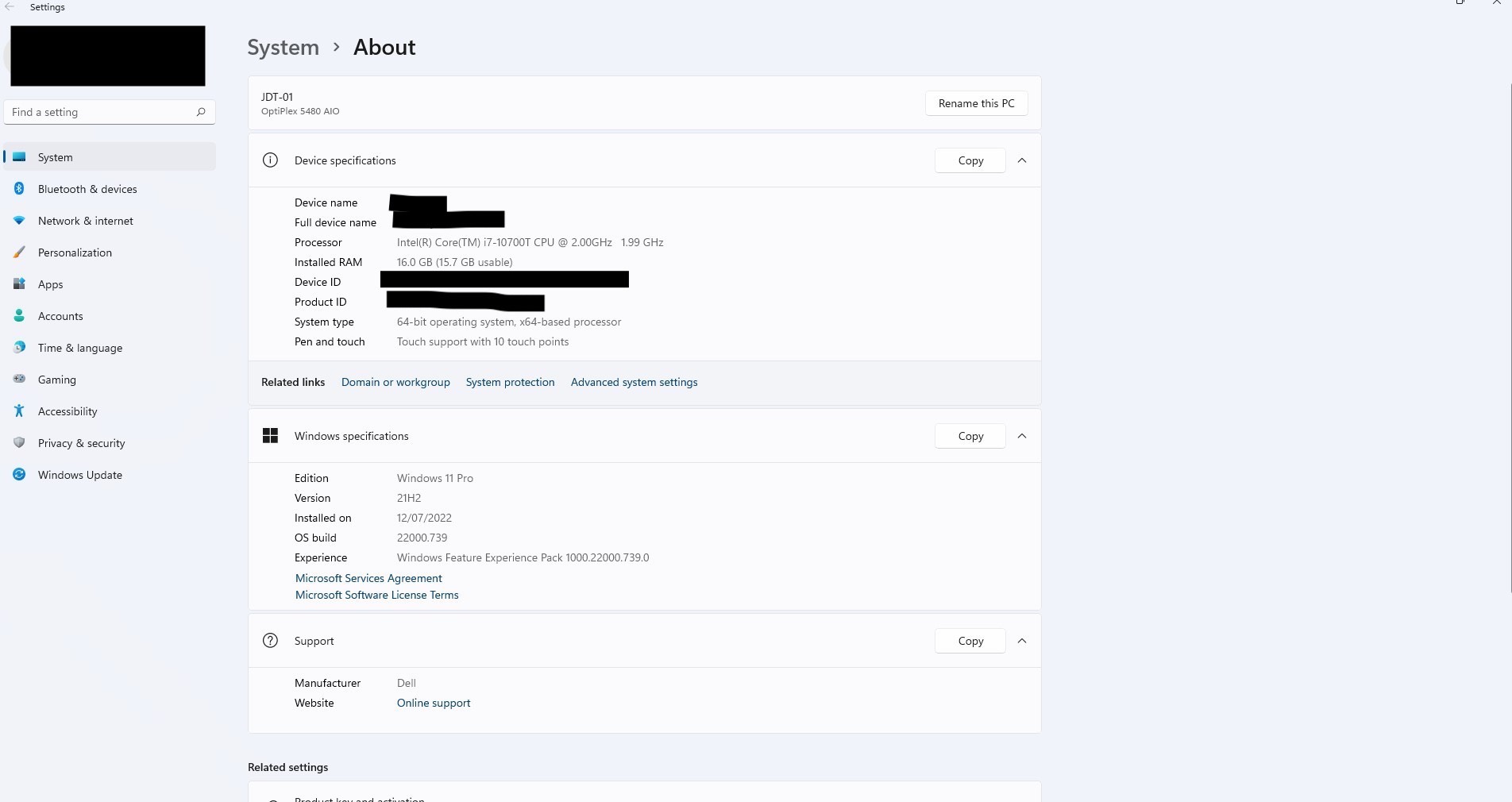
Task: Click the Windows logo beside Windows specifications
Action: pos(270,436)
